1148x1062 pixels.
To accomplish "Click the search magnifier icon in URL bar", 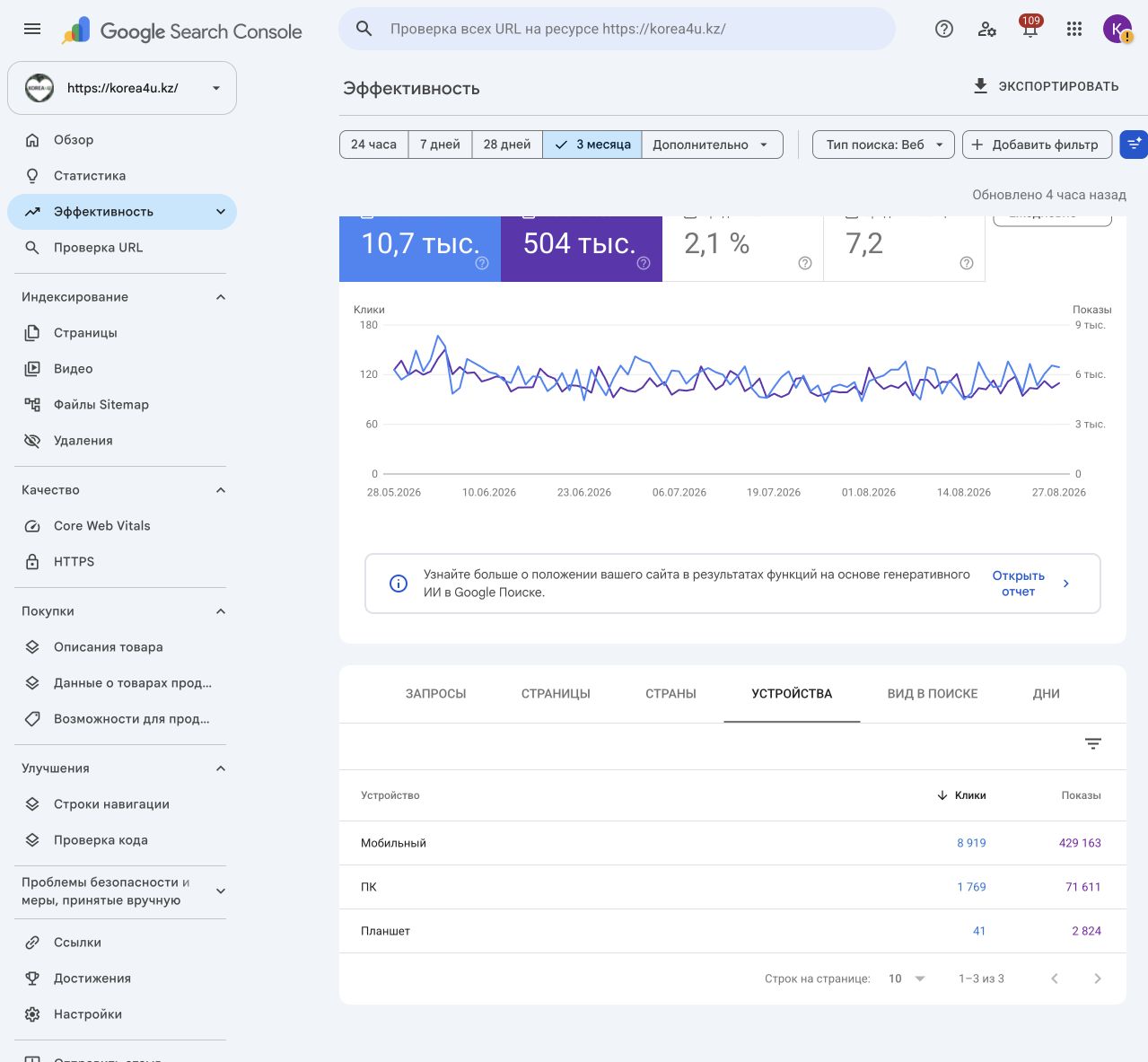I will click(x=364, y=29).
